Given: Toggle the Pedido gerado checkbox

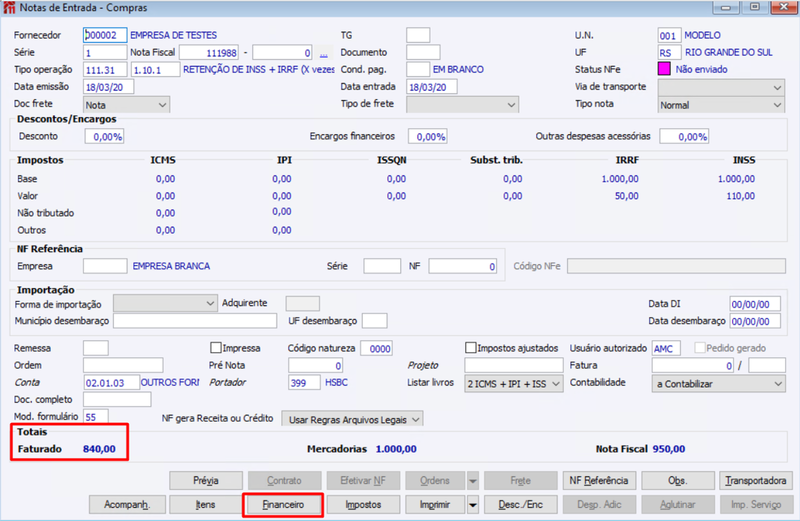Looking at the screenshot, I should (700, 348).
